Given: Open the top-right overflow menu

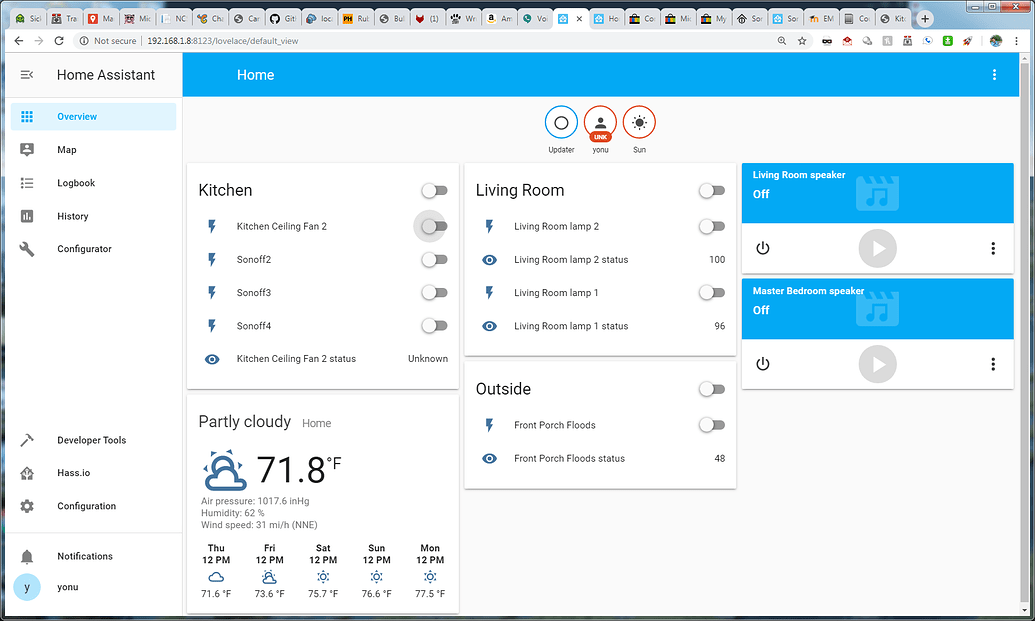Looking at the screenshot, I should (994, 74).
